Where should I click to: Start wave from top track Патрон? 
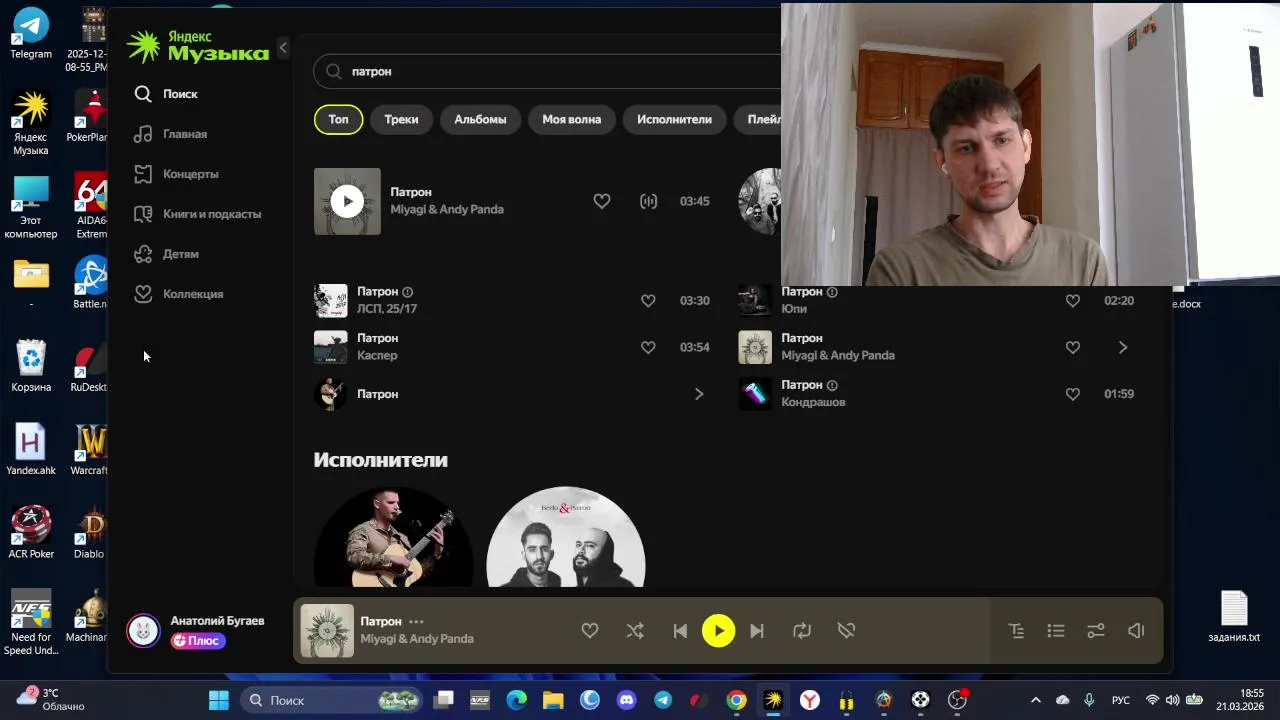coord(649,201)
